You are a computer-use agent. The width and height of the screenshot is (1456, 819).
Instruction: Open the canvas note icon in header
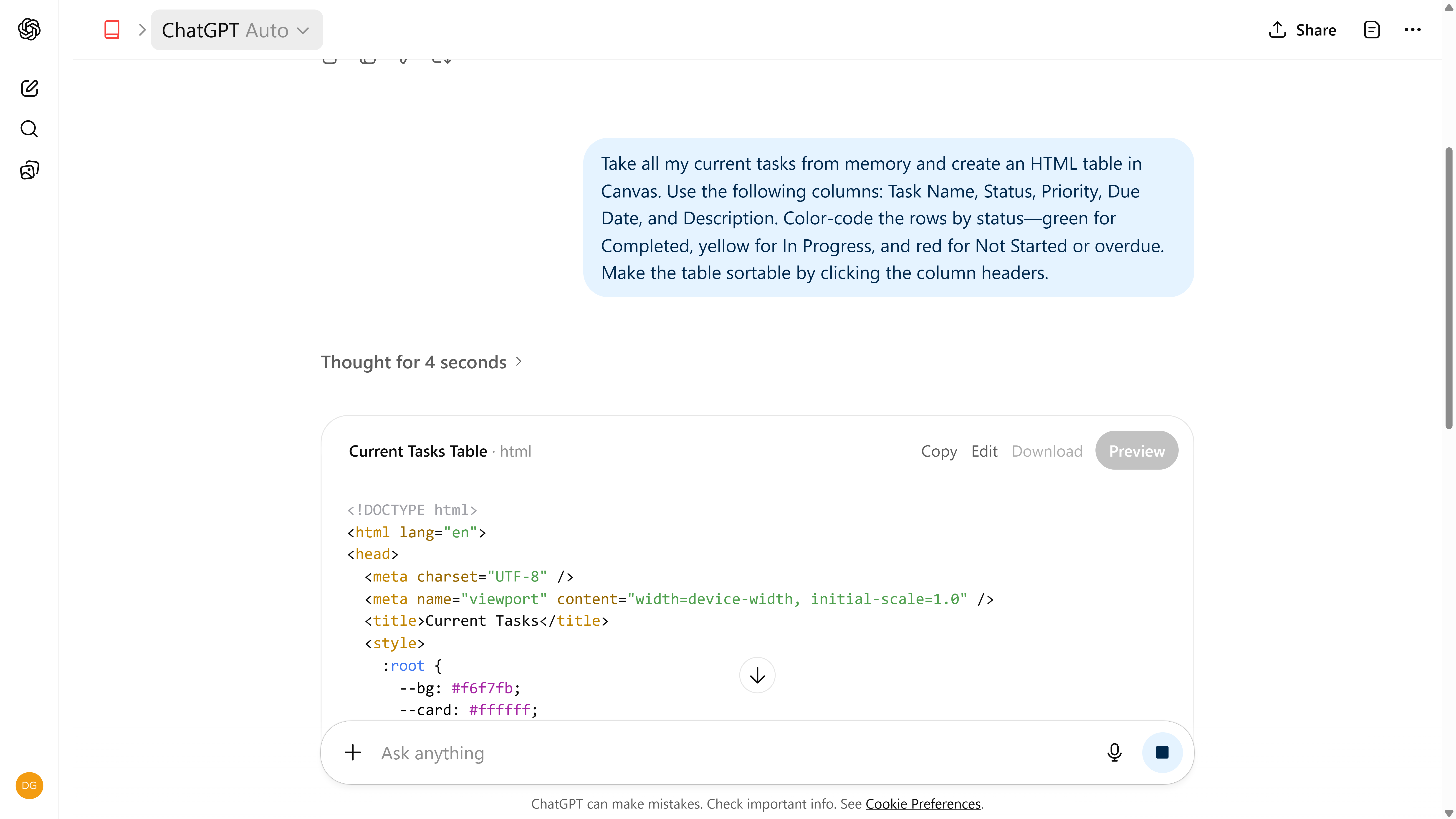[x=1372, y=30]
